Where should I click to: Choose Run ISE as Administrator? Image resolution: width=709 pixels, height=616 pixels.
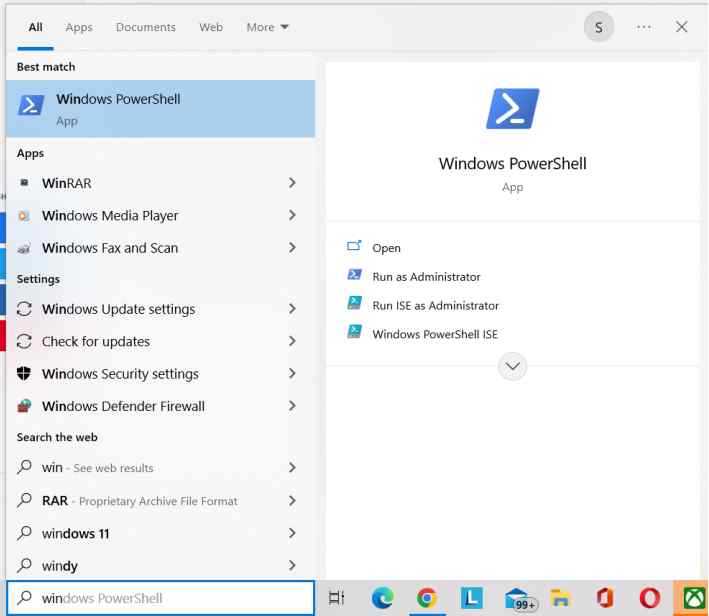(x=435, y=306)
